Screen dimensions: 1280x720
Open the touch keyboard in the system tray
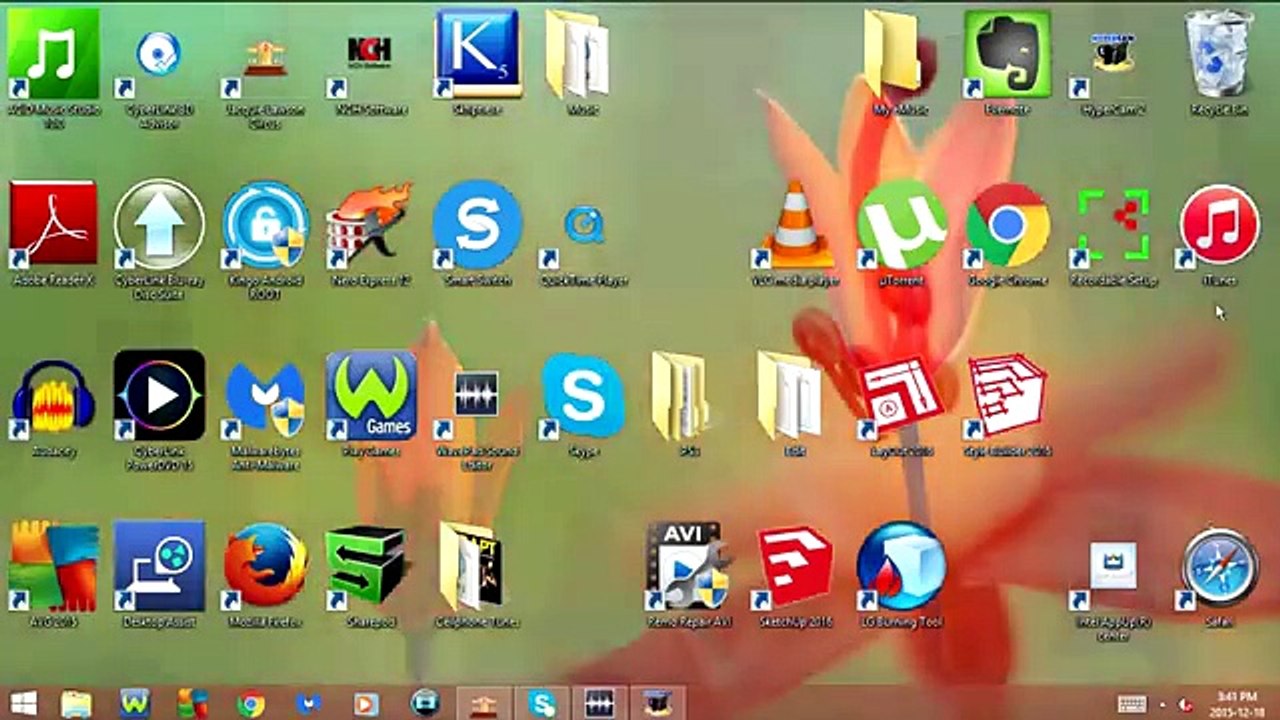1132,703
